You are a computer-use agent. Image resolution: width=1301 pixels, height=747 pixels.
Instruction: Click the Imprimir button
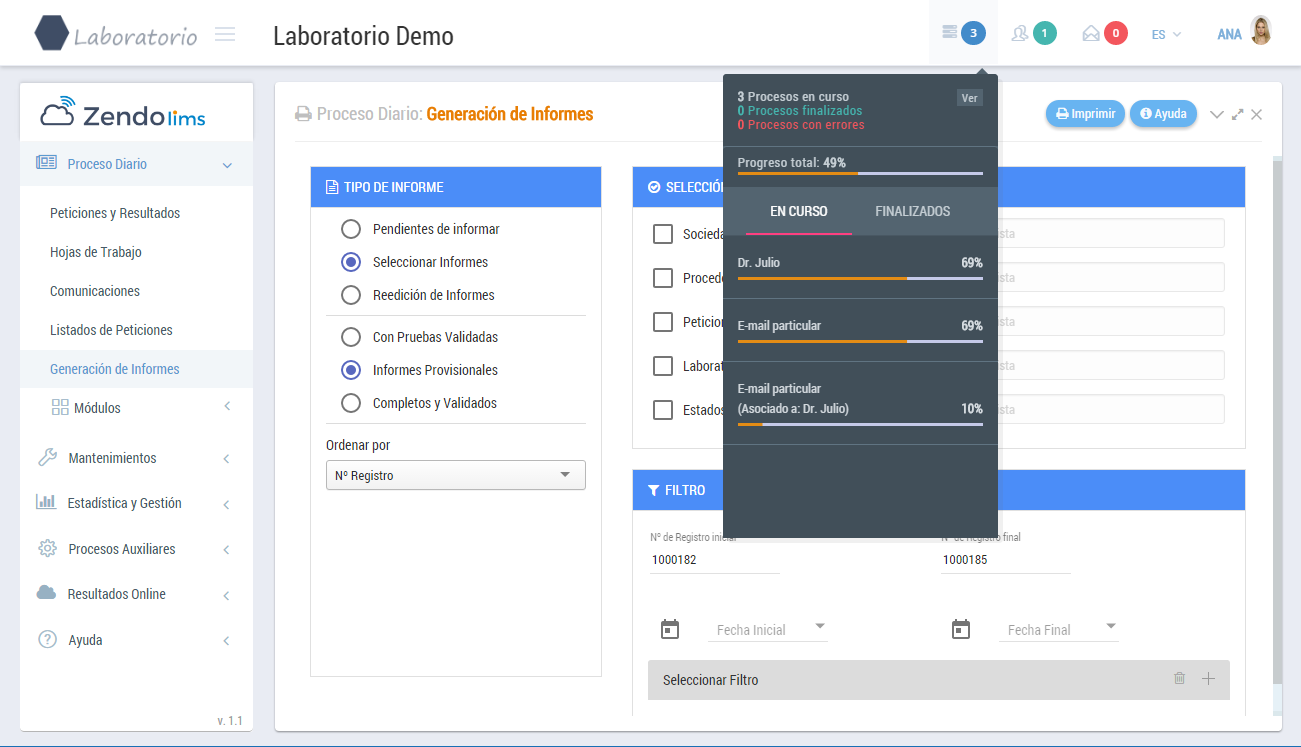(x=1086, y=114)
